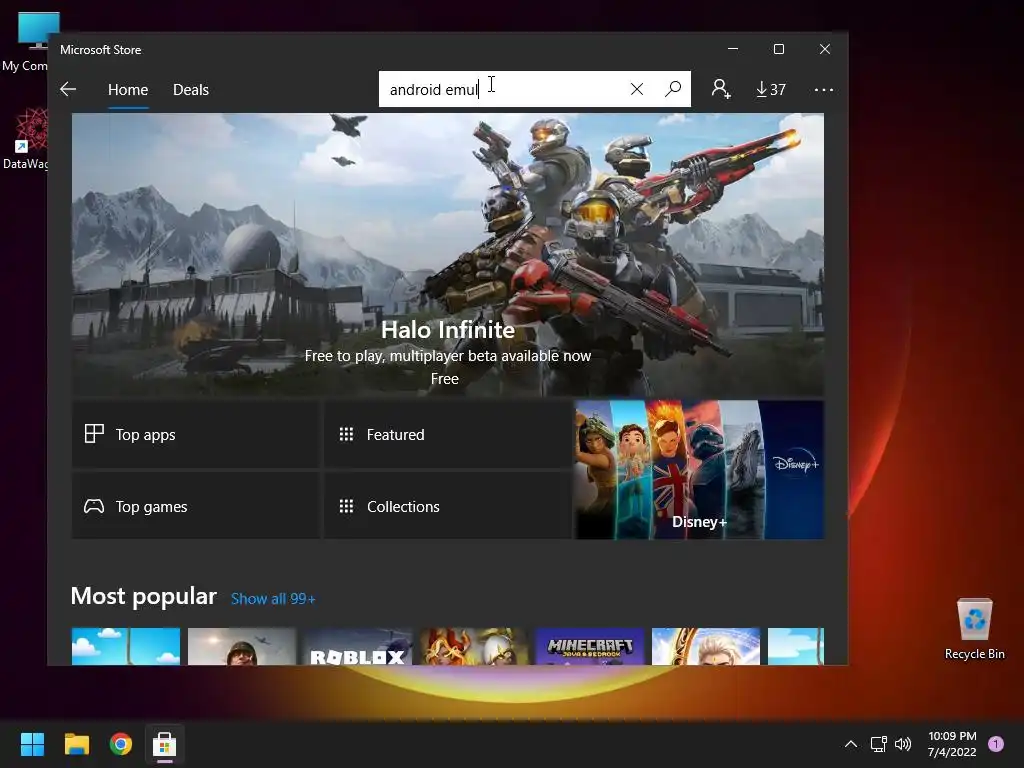Screen dimensions: 1024x768
Task: Open File Explorer from the taskbar
Action: [77, 744]
